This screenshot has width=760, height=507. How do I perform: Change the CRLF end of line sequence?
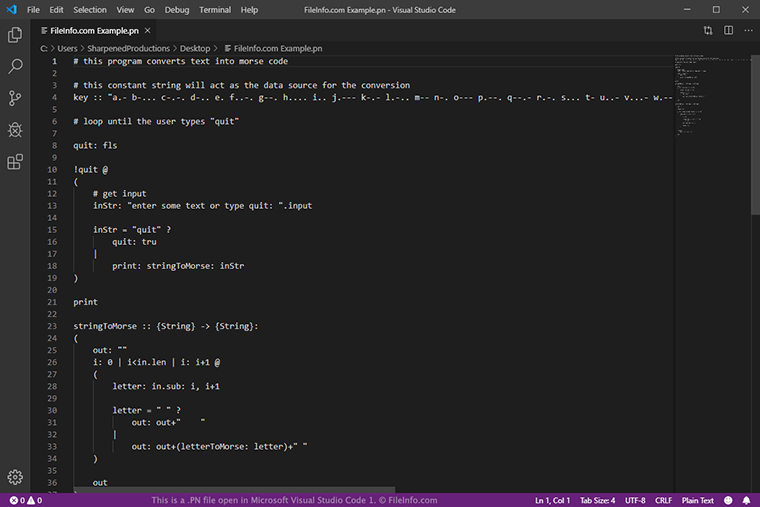coord(664,500)
